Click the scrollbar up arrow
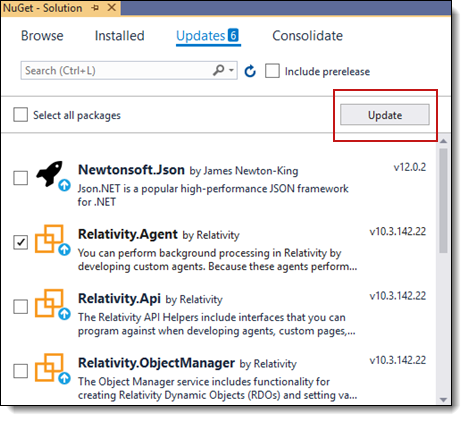Viewport: 467px width, 421px height. [x=443, y=141]
